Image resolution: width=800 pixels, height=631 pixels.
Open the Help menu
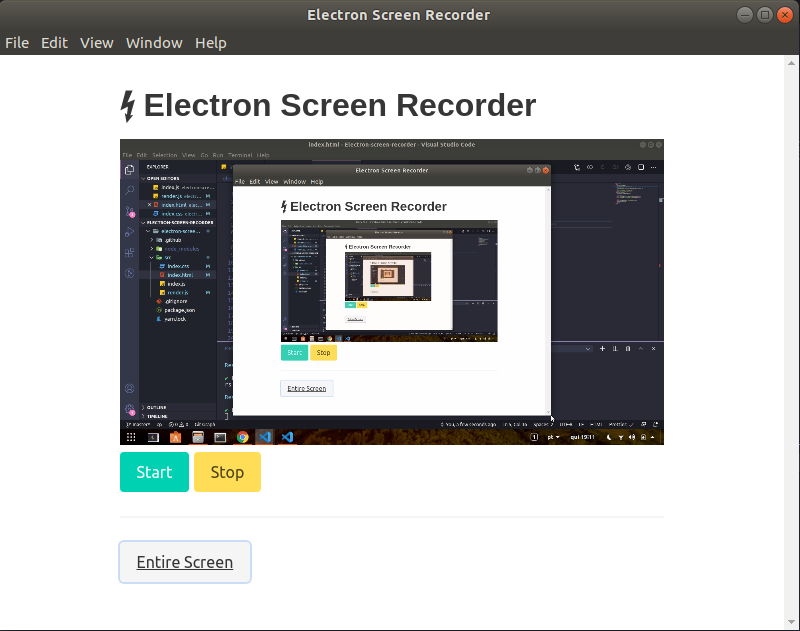[211, 43]
